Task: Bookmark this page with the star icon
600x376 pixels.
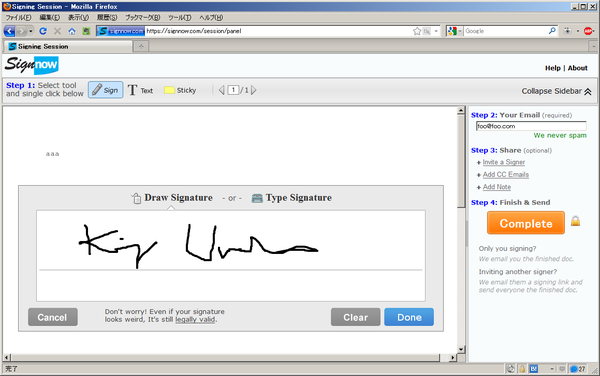Action: tap(417, 31)
